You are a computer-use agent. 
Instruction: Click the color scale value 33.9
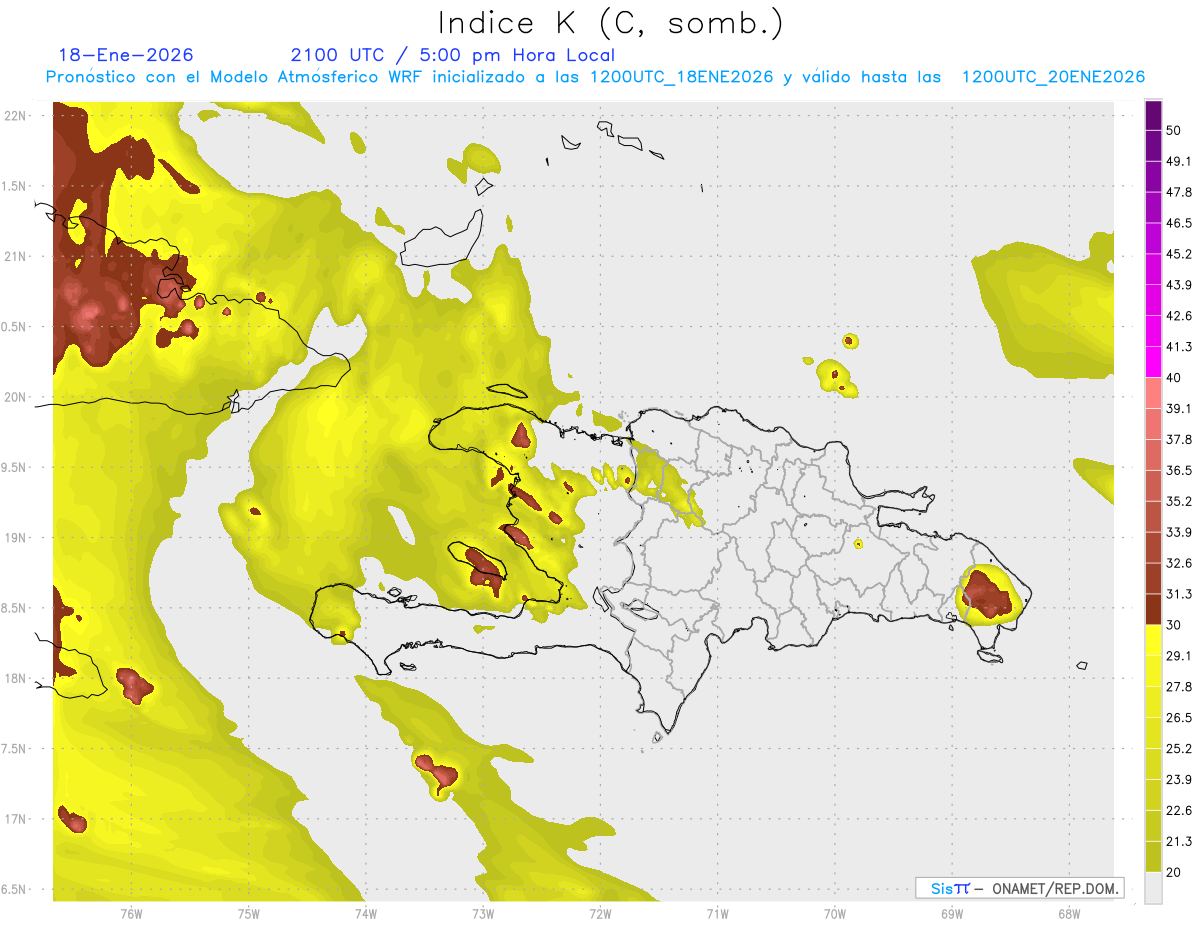tap(1179, 532)
